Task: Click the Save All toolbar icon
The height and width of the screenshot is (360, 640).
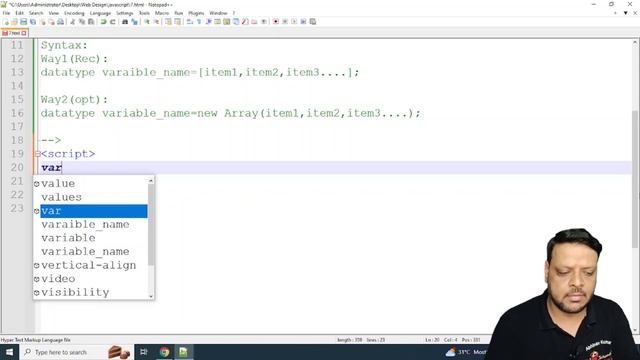Action: click(x=33, y=22)
